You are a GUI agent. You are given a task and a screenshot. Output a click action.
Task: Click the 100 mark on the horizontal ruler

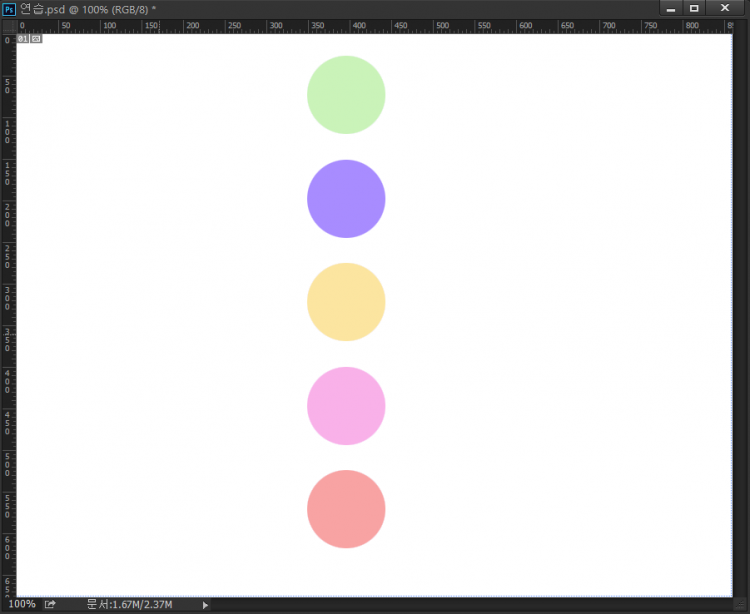[x=110, y=25]
